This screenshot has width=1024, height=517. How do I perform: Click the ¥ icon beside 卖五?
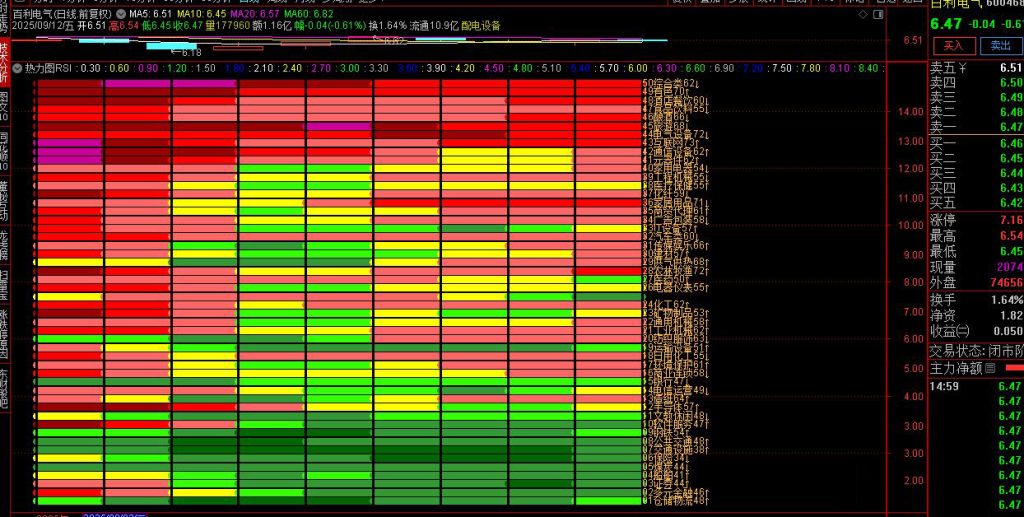tap(964, 67)
